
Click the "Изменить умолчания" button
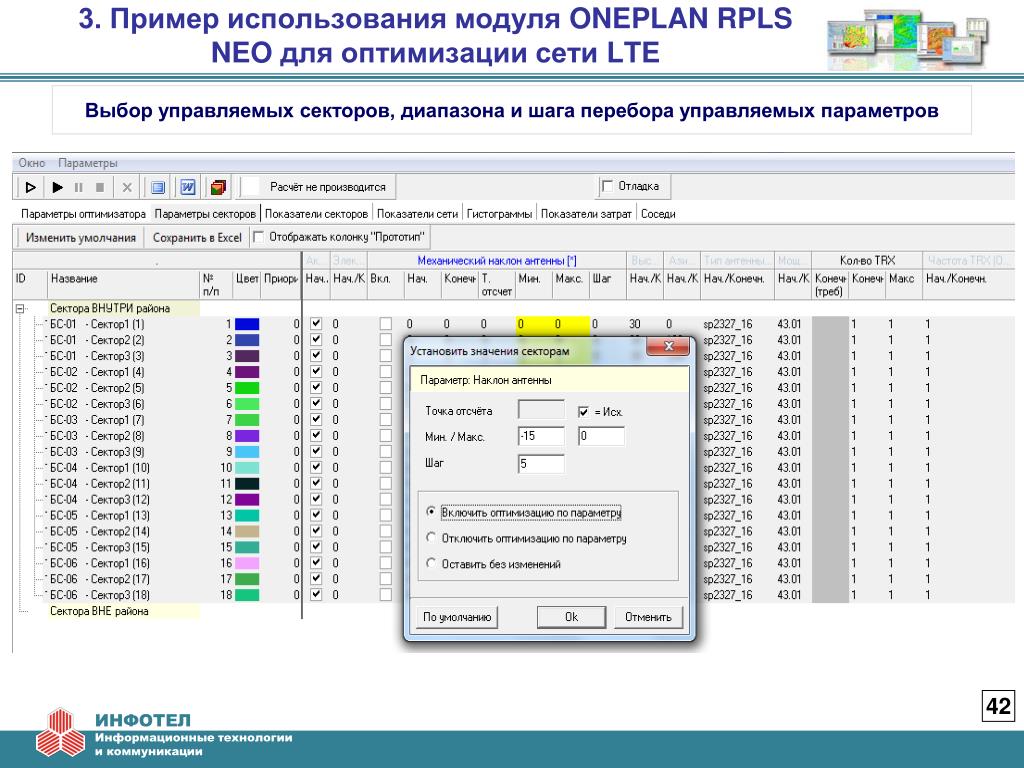[80, 238]
